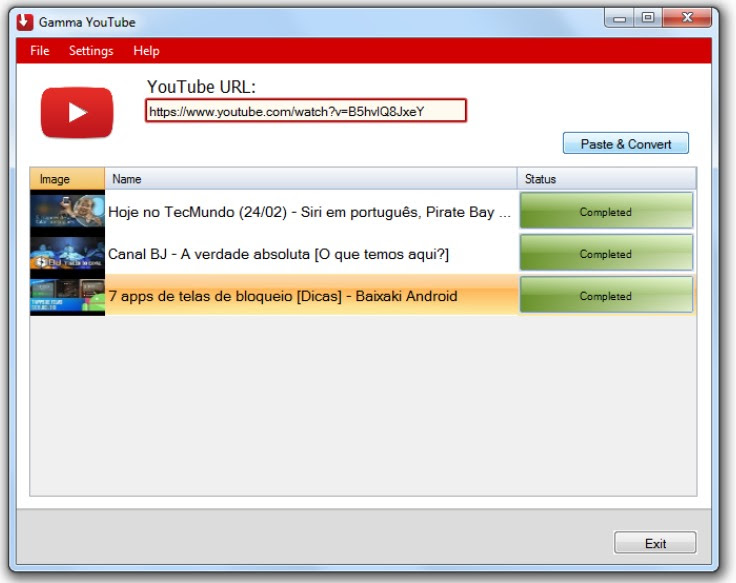
Task: Click the Completed progress bar for Hoje no TecMundo
Action: [x=606, y=211]
